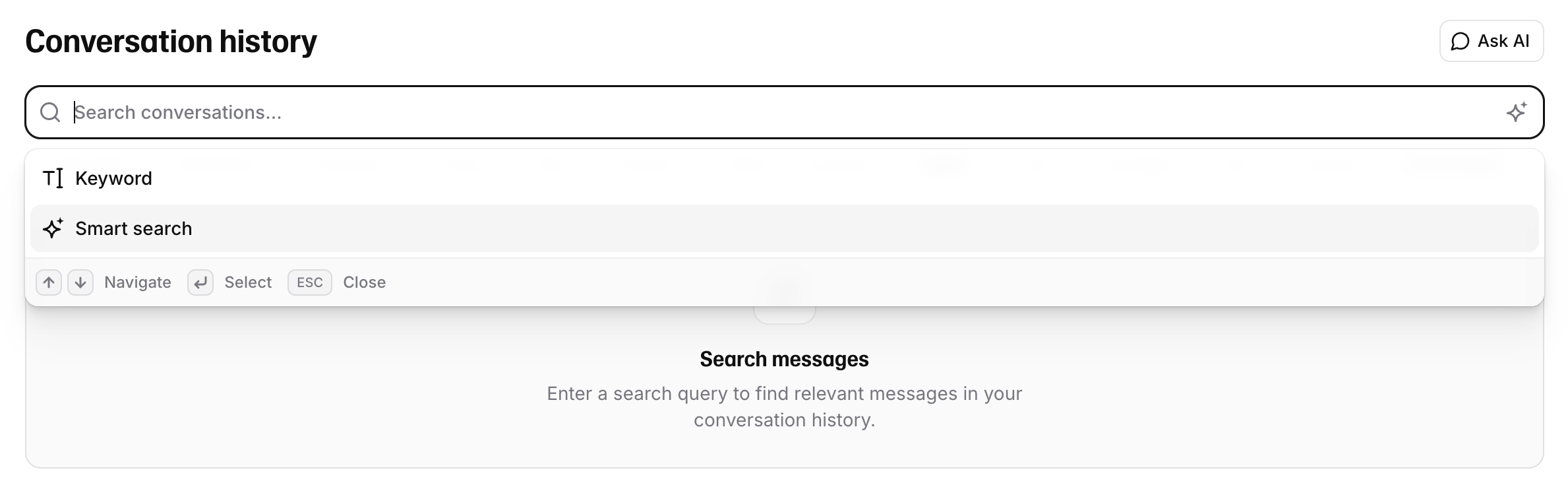The width and height of the screenshot is (1568, 495).
Task: Click the sparkle icon inside the search bar
Action: pos(1517,112)
